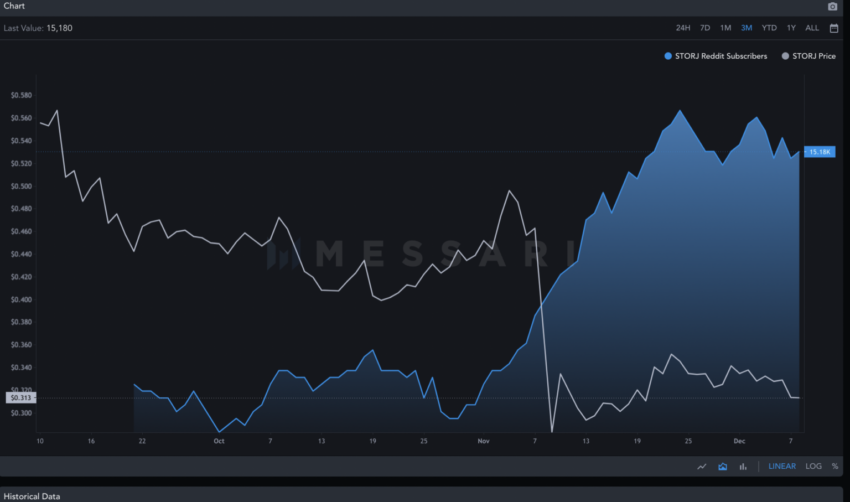
Task: Click the $0.313 price axis label
Action: tap(21, 398)
